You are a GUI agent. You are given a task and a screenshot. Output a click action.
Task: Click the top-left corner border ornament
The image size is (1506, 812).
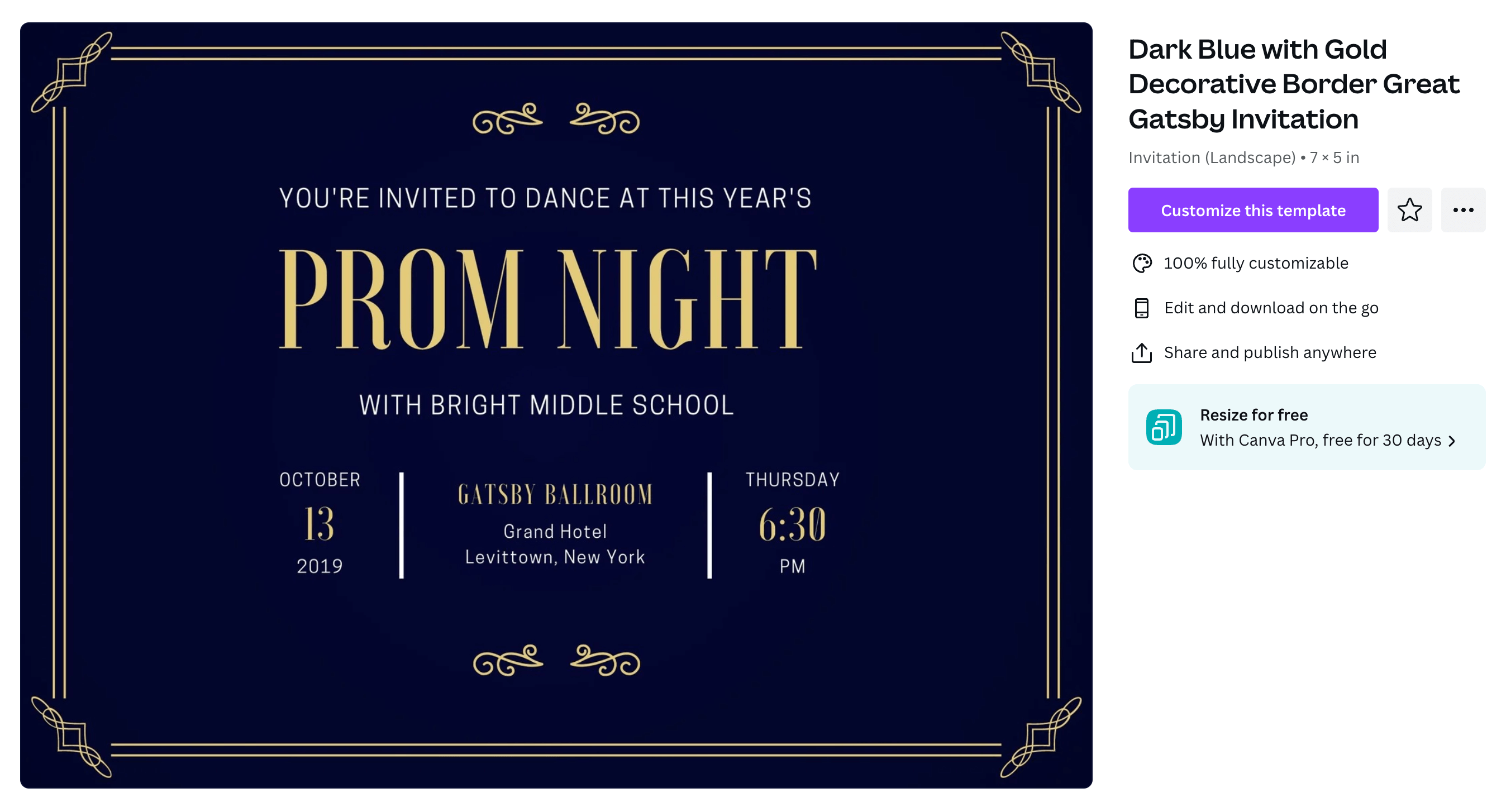[72, 72]
